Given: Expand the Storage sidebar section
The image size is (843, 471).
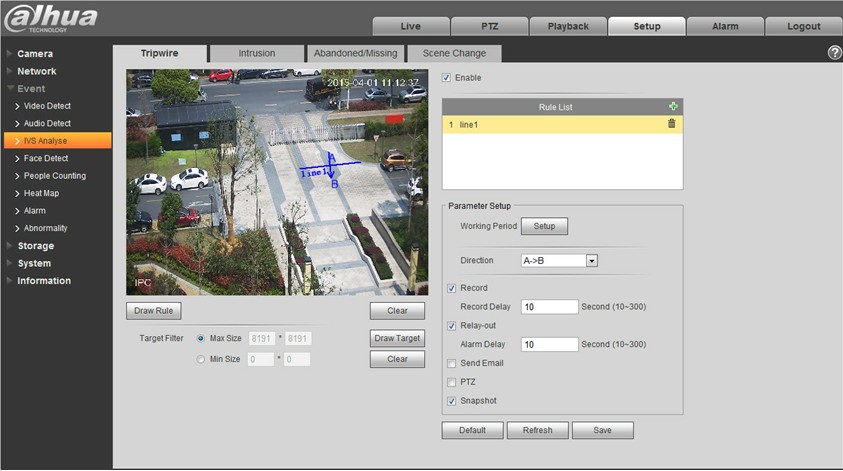Looking at the screenshot, I should pyautogui.click(x=35, y=246).
